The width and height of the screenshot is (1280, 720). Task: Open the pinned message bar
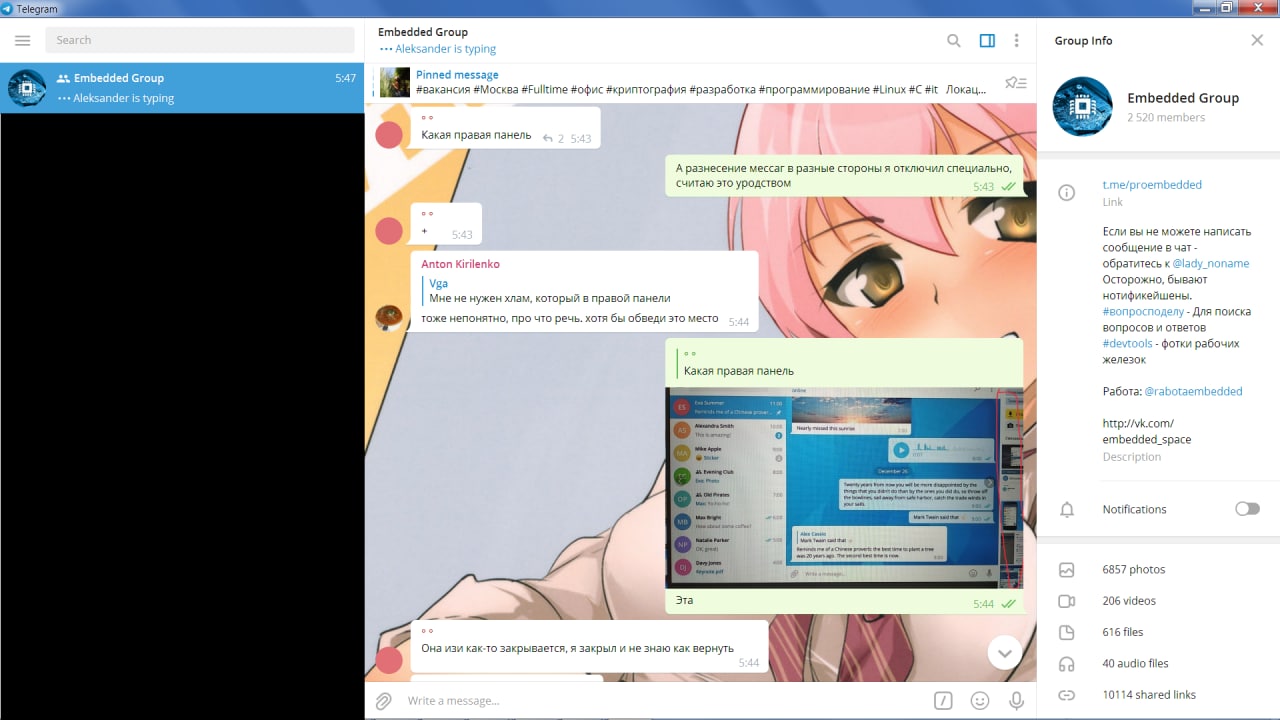[700, 82]
